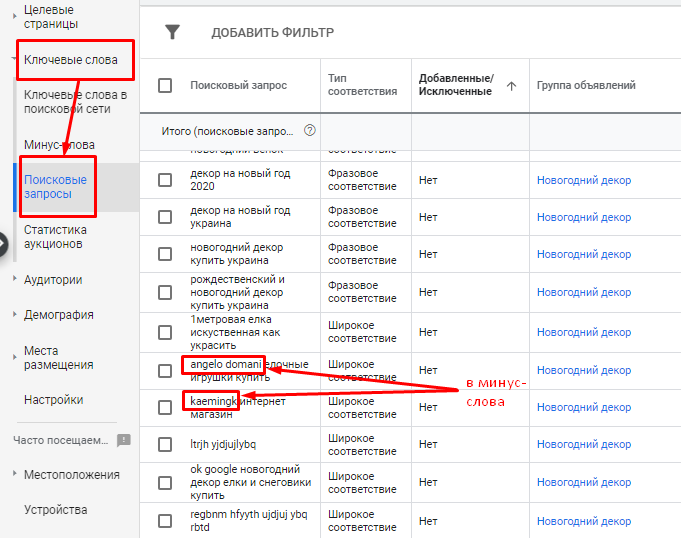Open Новогодний декор link in angelo domani row
This screenshot has width=681, height=538.
[583, 370]
